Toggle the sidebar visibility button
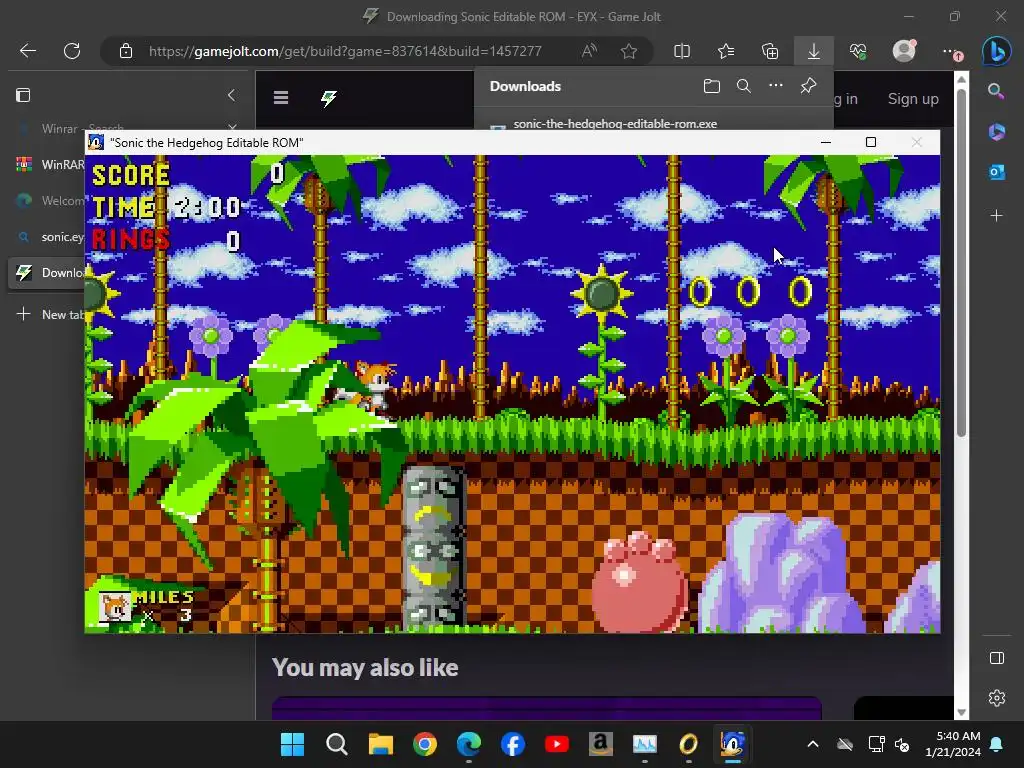Viewport: 1024px width, 768px height. coord(997,658)
